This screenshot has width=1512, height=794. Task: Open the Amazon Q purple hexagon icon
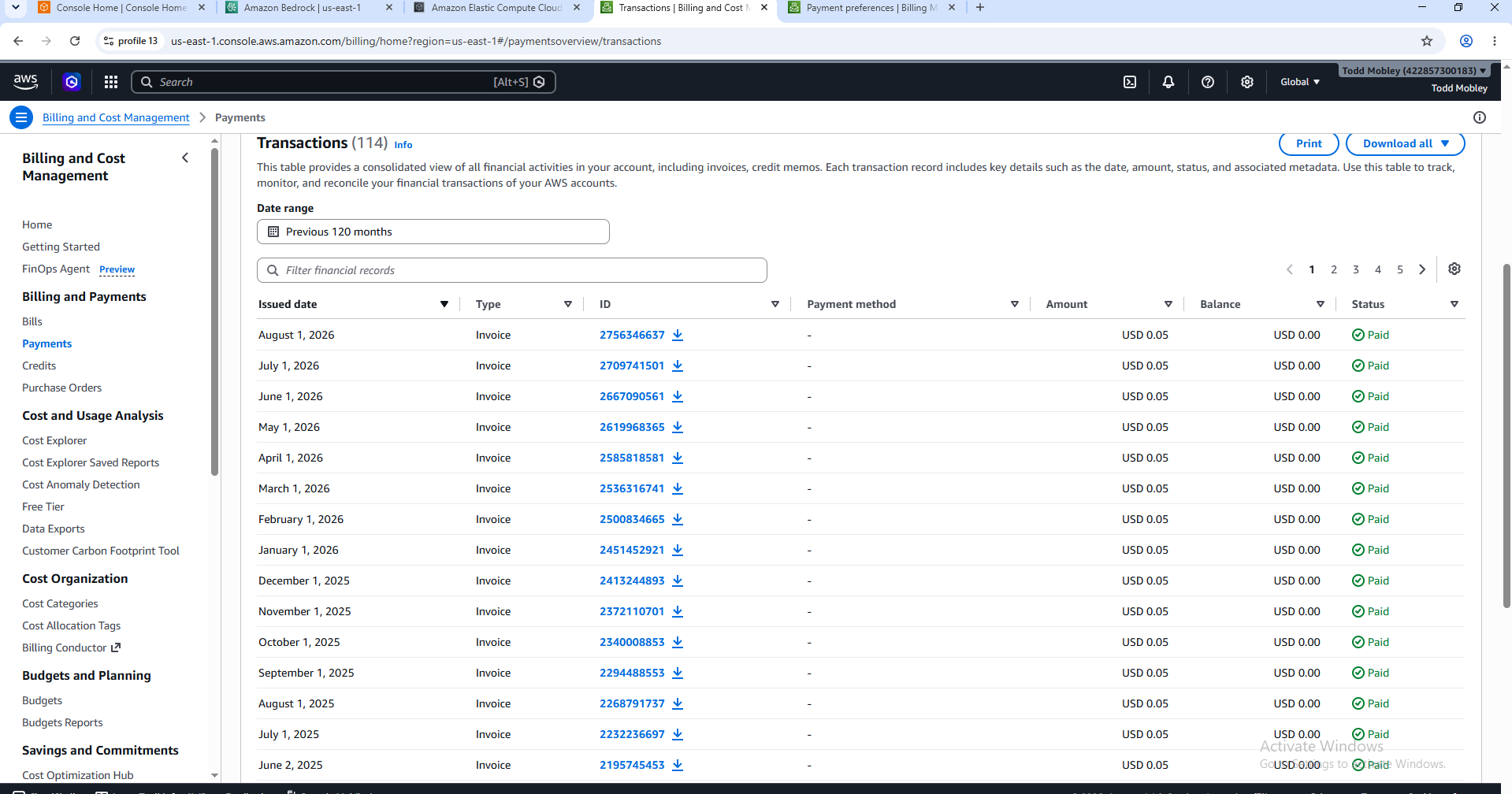coord(72,82)
